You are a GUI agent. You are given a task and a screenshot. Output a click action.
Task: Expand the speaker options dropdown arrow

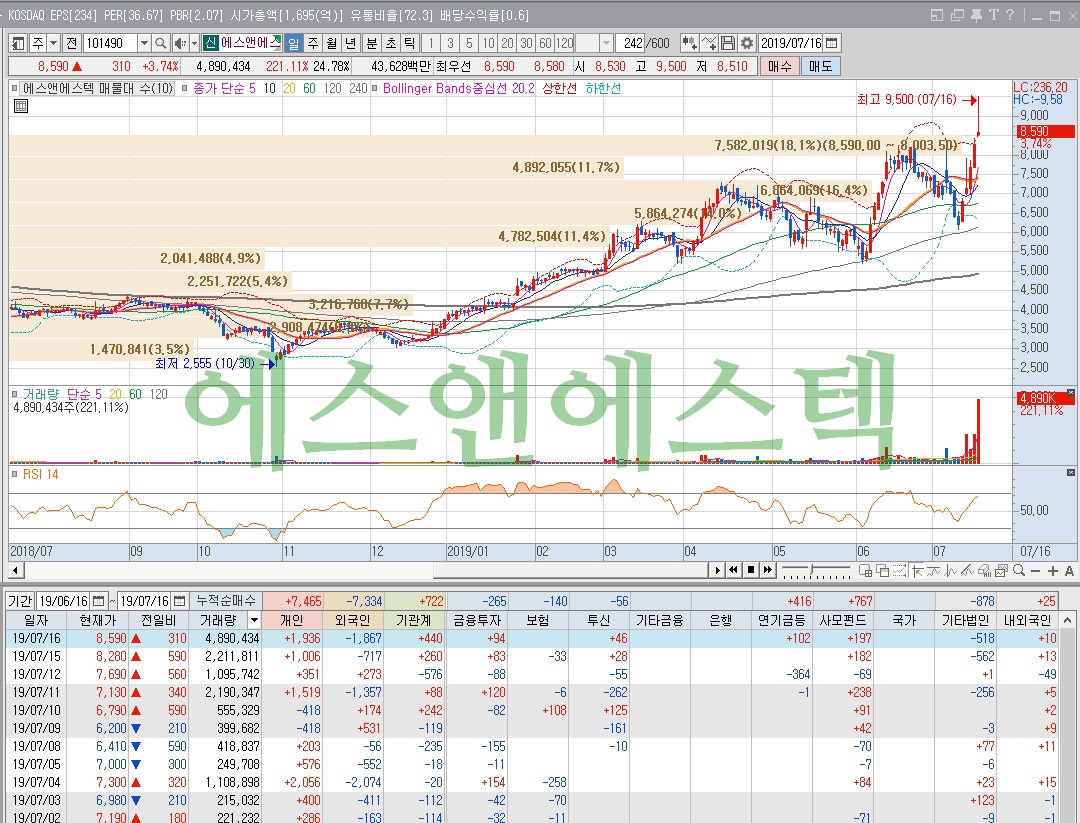[194, 43]
